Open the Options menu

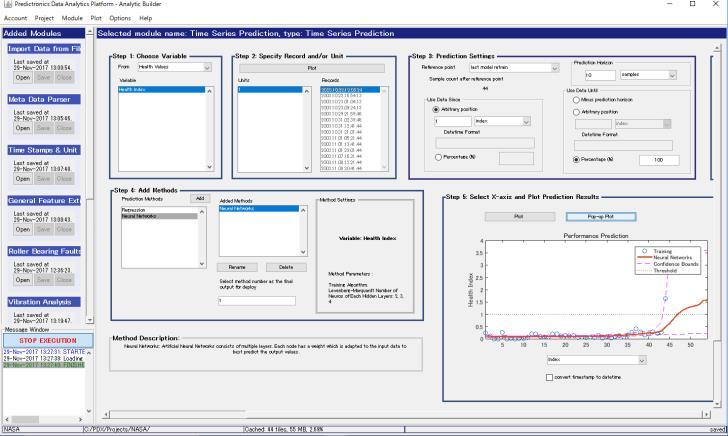120,18
